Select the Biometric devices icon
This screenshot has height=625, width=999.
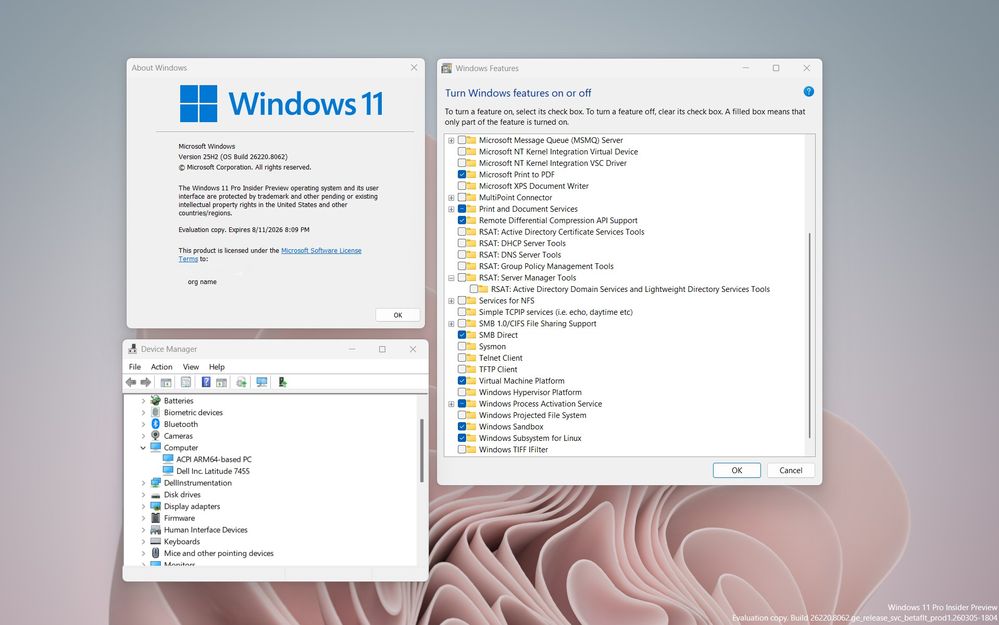pos(155,412)
